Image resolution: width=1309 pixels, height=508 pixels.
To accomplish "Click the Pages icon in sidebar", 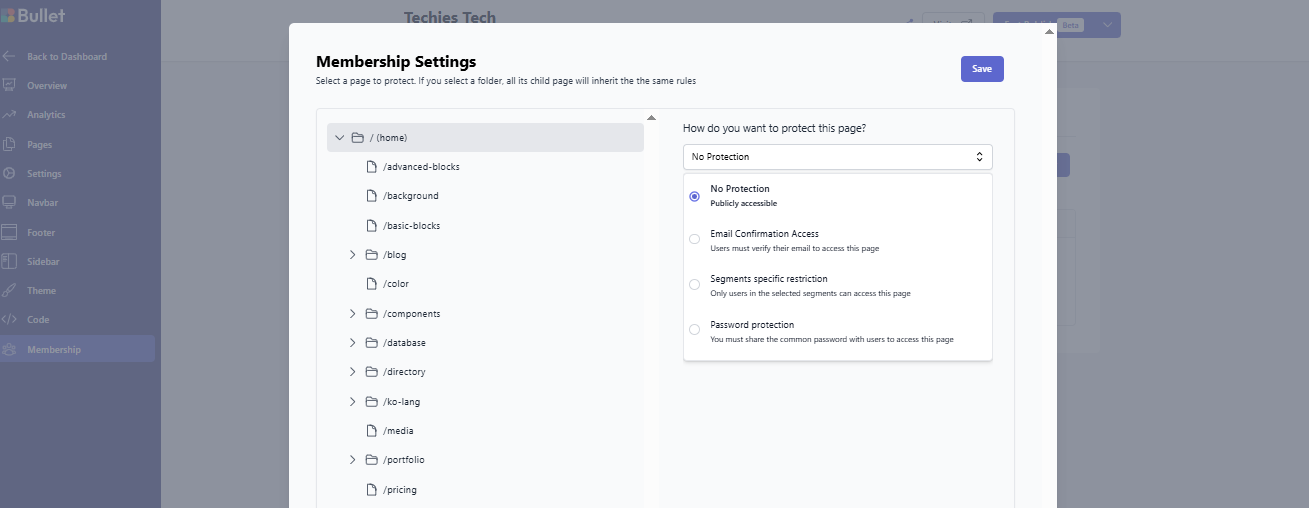I will pos(9,145).
